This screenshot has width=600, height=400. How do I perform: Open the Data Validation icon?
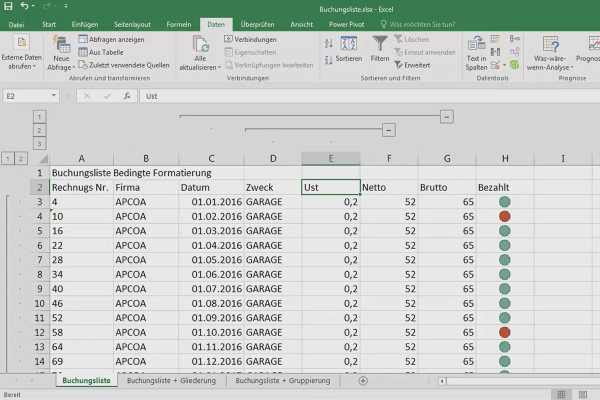[495, 65]
